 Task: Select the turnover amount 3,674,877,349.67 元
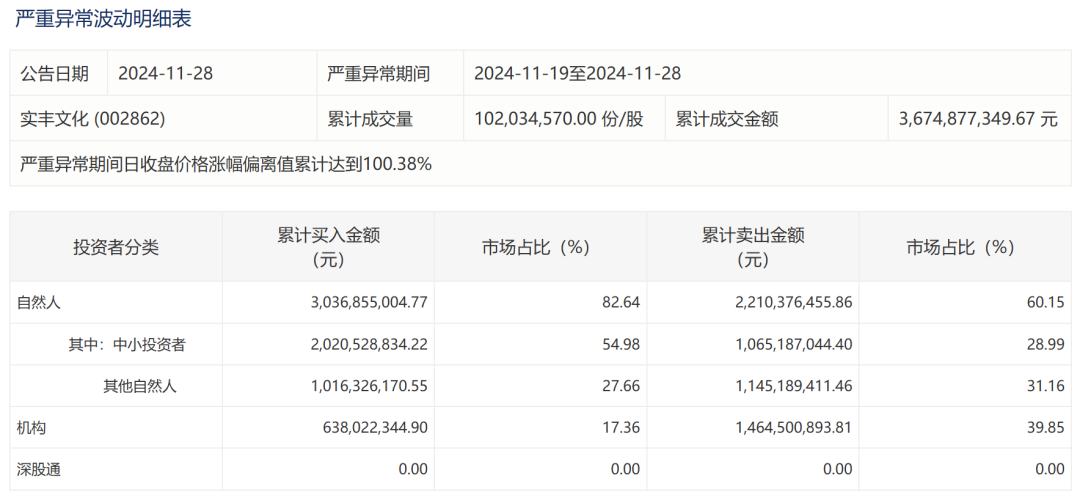[977, 119]
